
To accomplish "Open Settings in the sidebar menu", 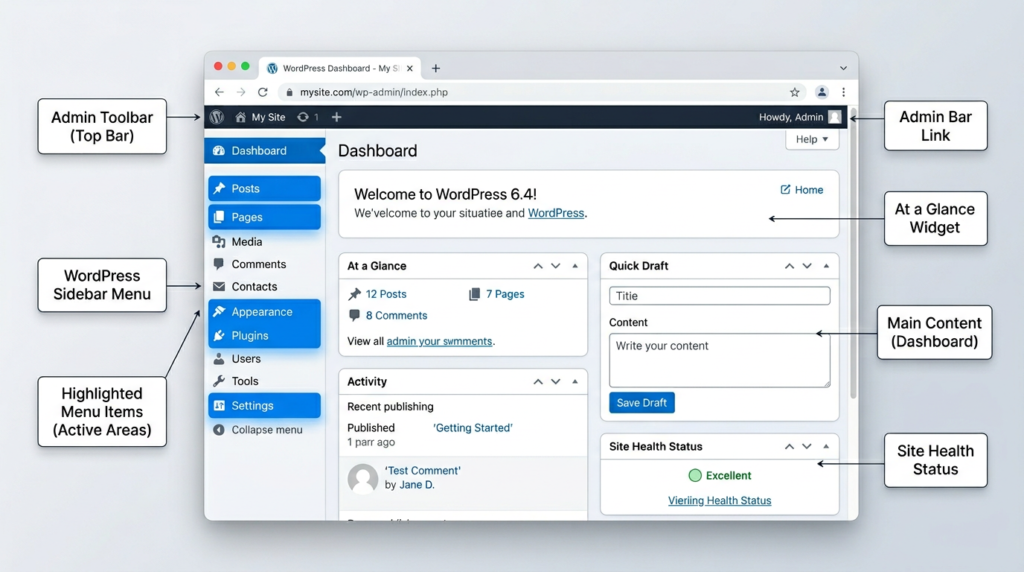I will tap(264, 405).
